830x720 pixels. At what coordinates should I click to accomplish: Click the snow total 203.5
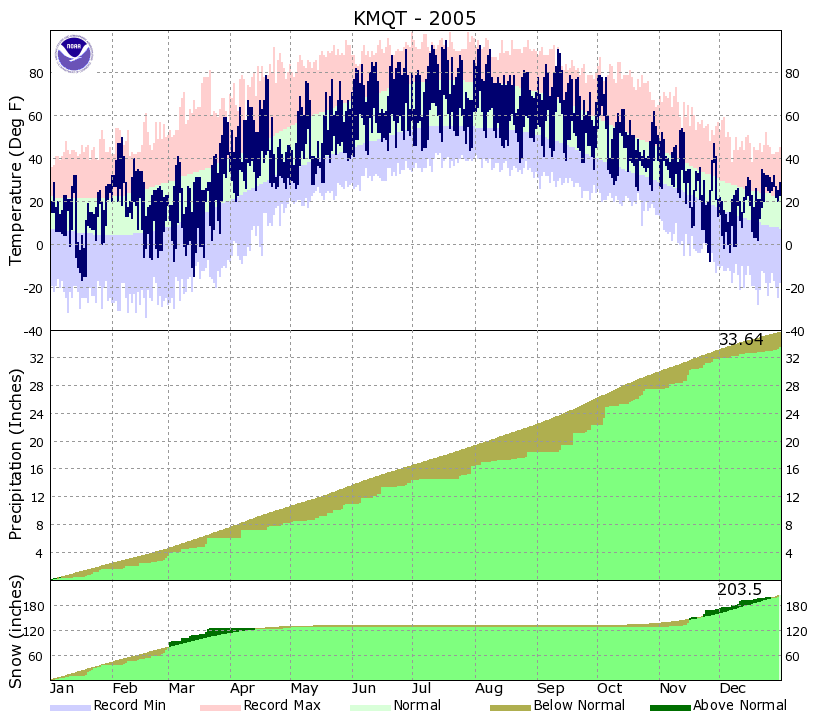[739, 589]
